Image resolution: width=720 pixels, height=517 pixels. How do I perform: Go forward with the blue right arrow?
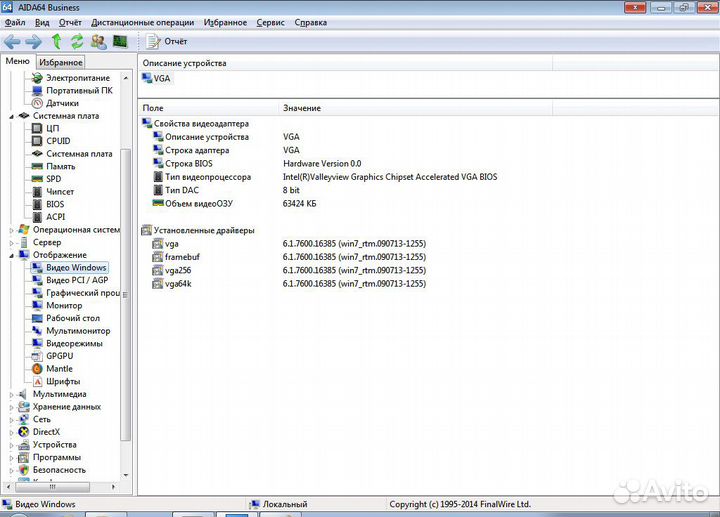(x=33, y=42)
